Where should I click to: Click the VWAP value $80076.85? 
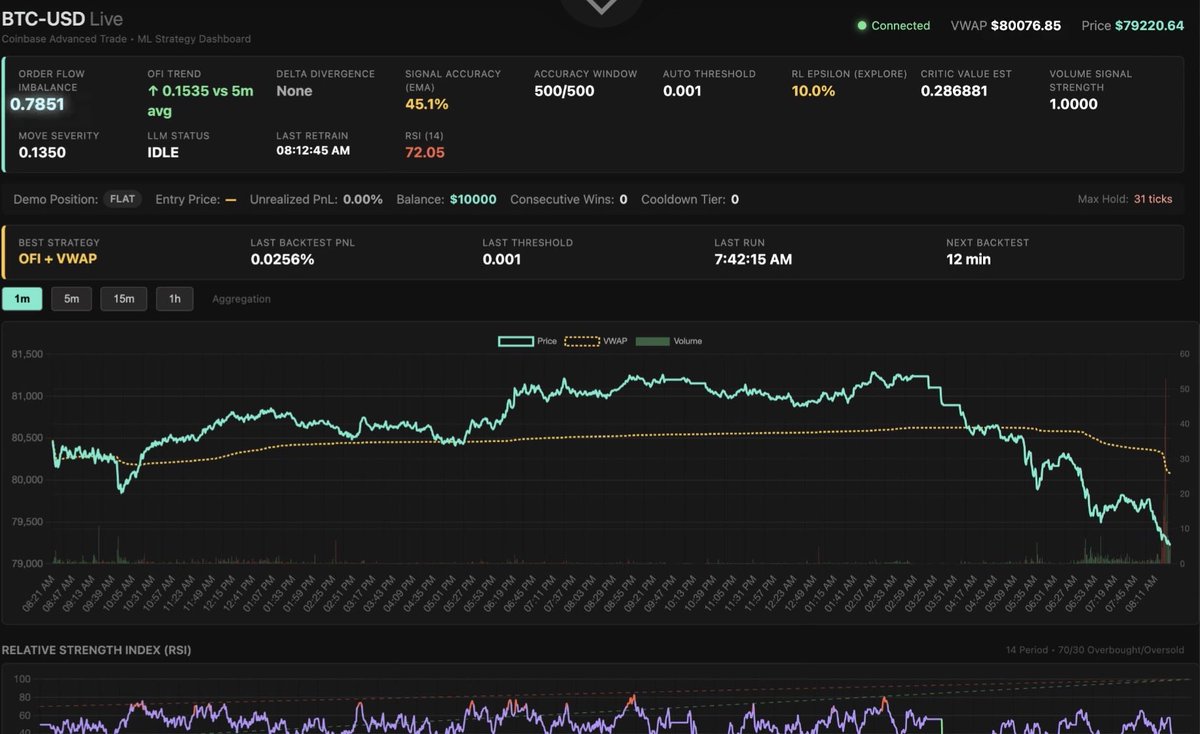[x=1026, y=26]
